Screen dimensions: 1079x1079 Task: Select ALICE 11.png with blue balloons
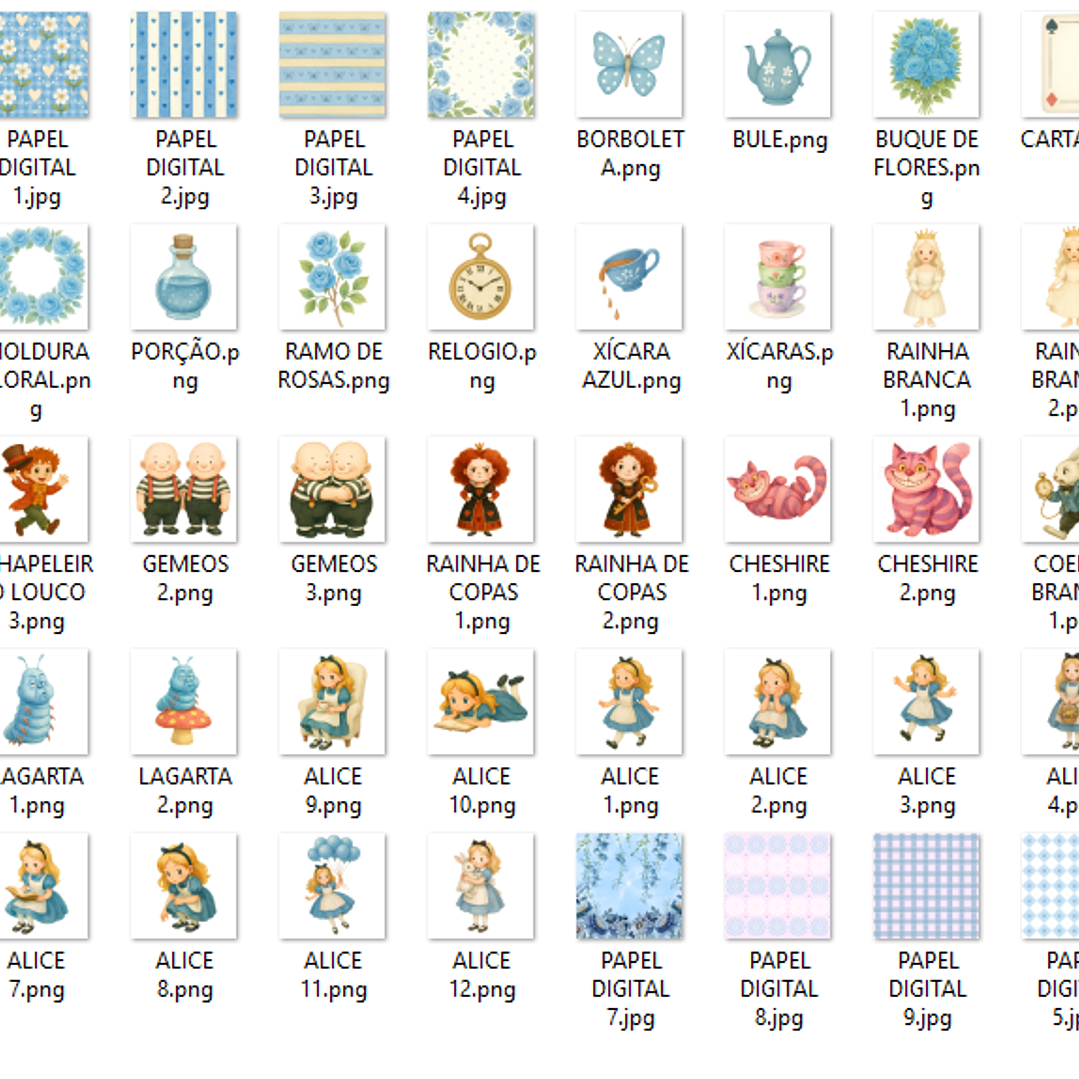click(x=332, y=886)
